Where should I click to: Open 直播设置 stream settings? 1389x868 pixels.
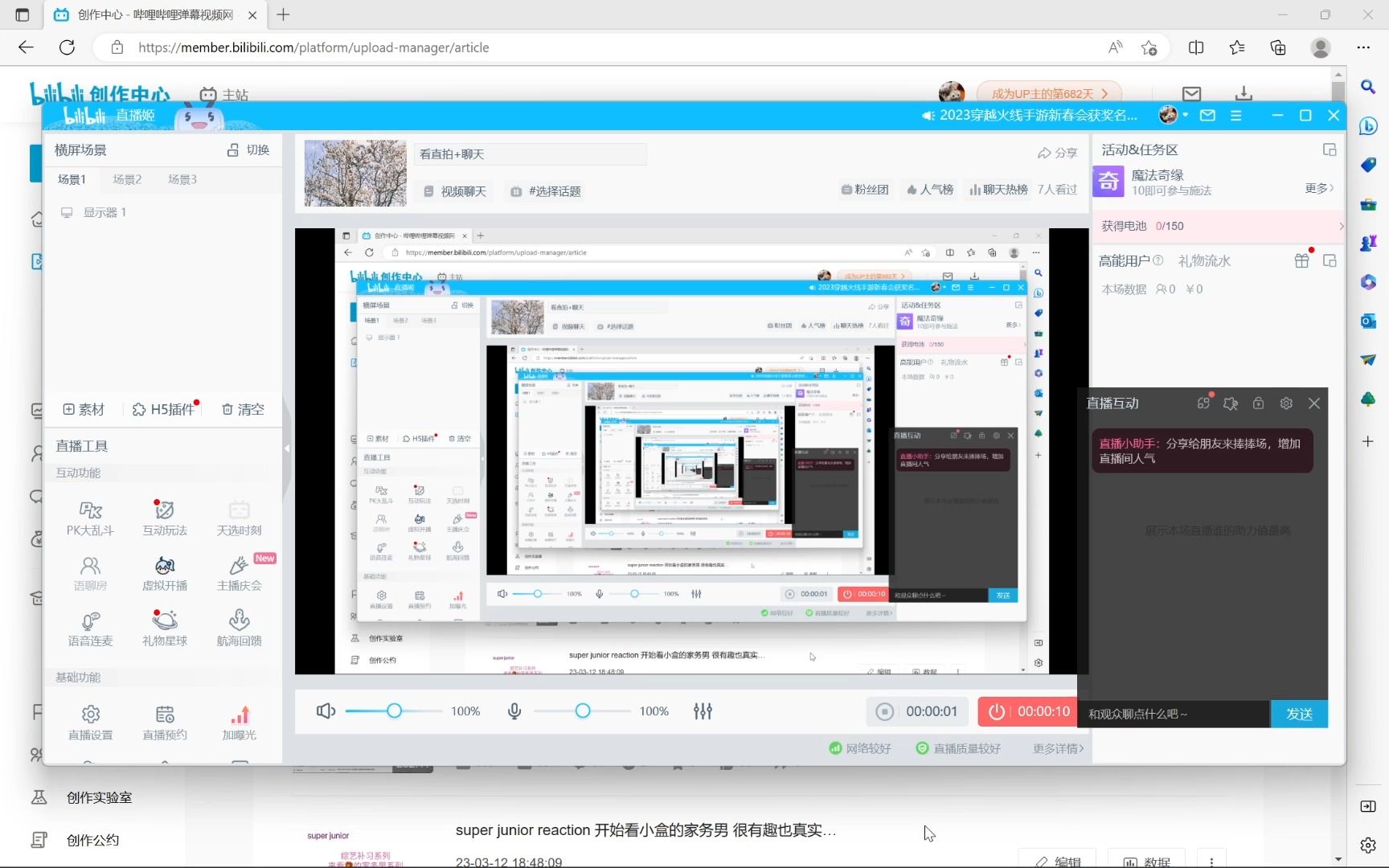(x=90, y=723)
